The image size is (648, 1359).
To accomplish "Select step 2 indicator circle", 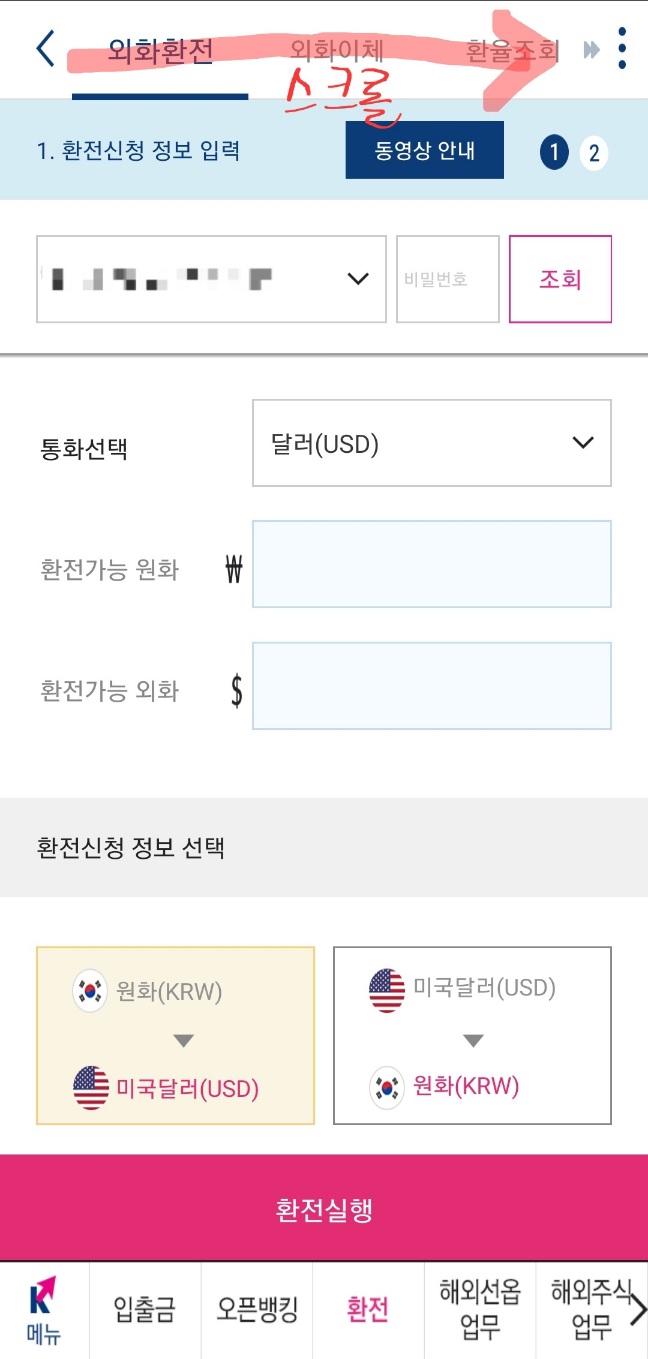I will click(593, 153).
